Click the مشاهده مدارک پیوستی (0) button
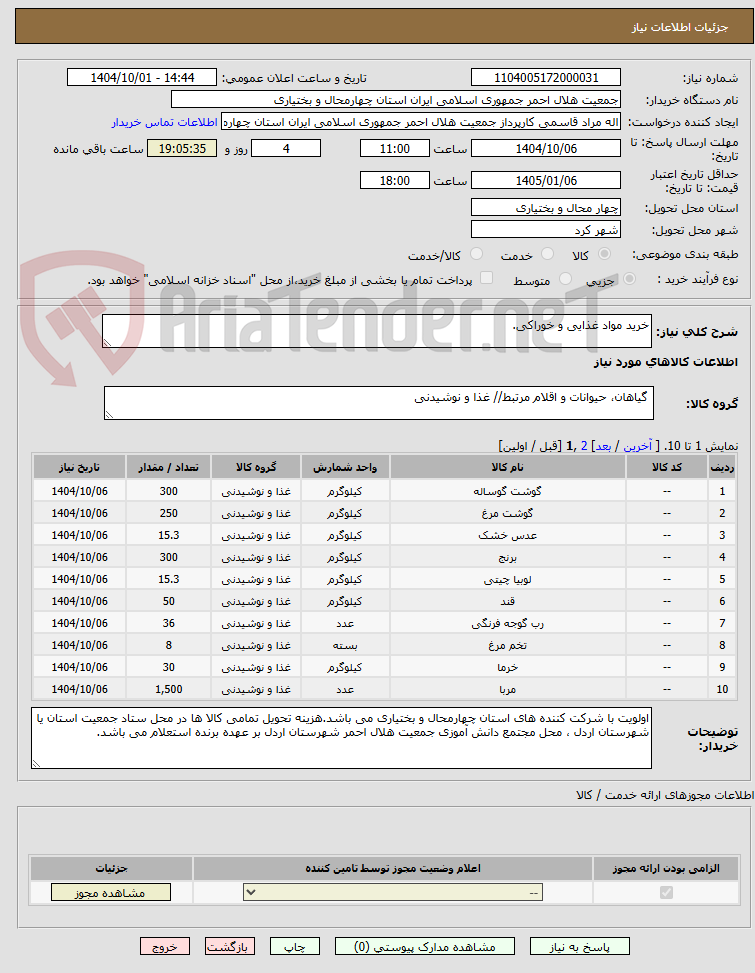 [424, 946]
